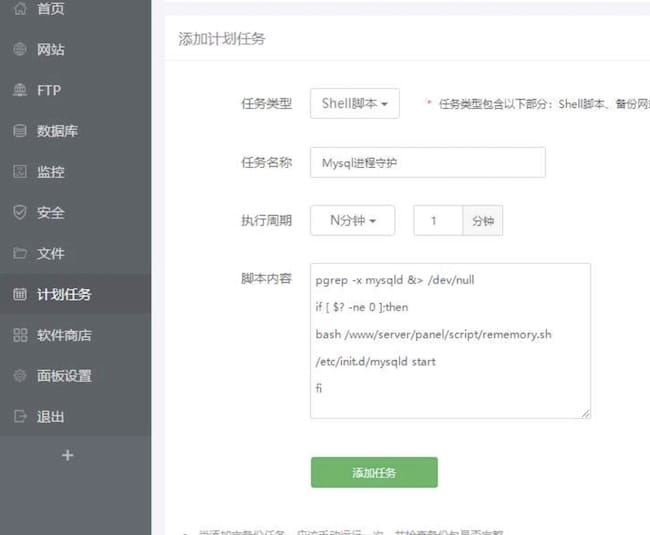Click the 任务名称 input field

428,162
